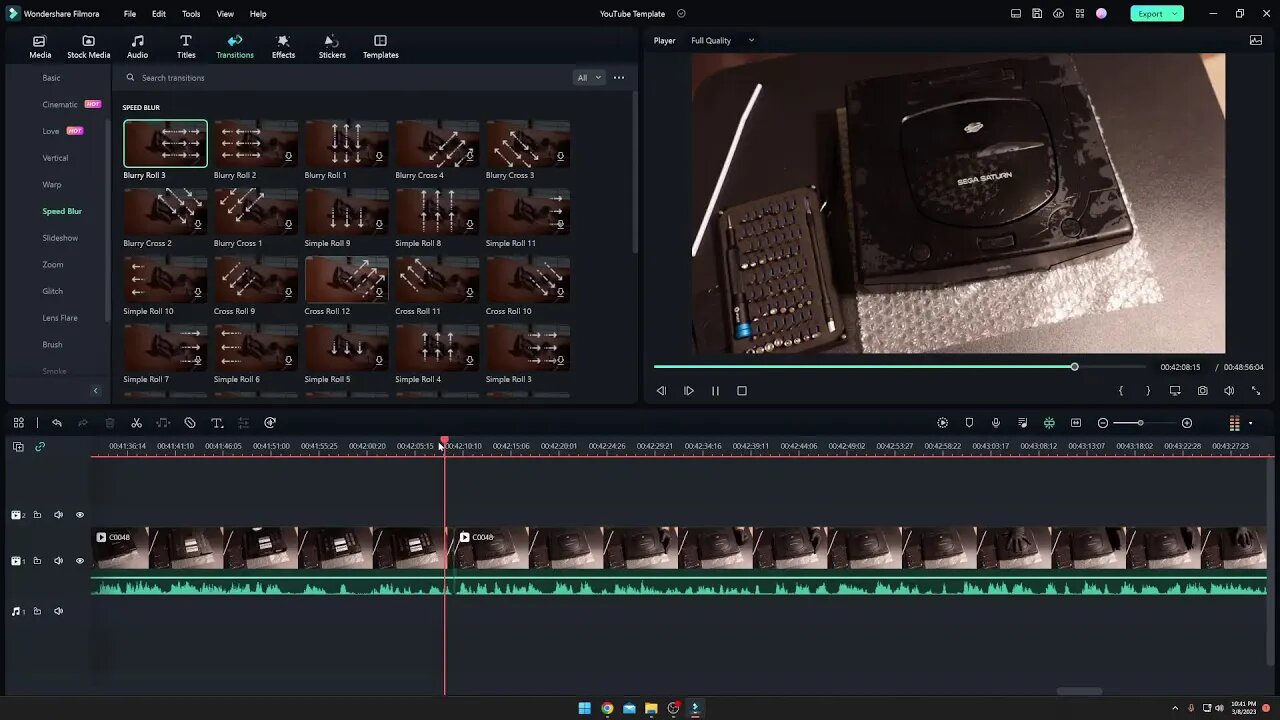Select the Blurry Roll 2 transition thumbnail
Screen dimensions: 1280x720
click(x=256, y=143)
